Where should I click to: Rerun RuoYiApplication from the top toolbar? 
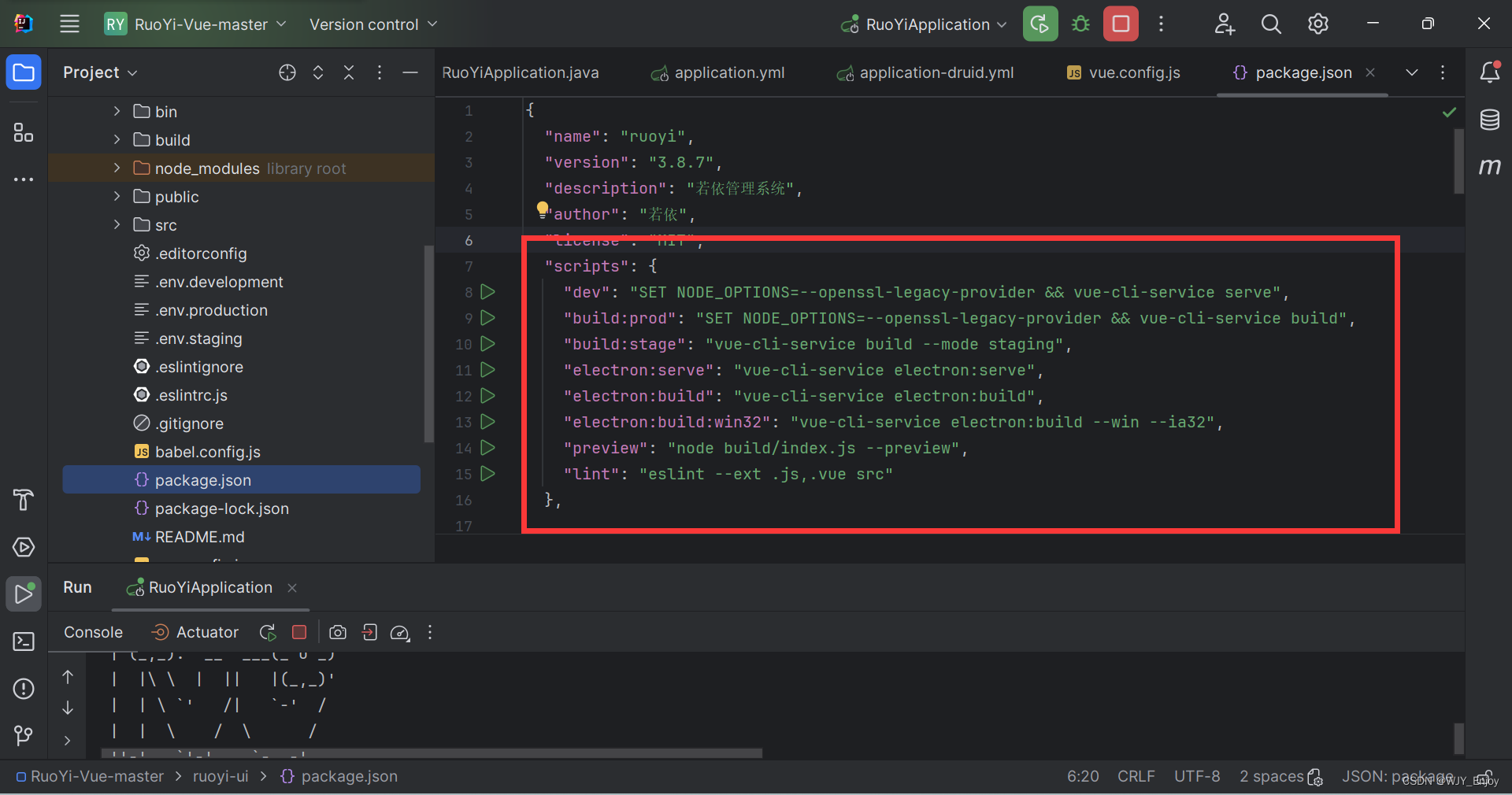[x=1040, y=24]
